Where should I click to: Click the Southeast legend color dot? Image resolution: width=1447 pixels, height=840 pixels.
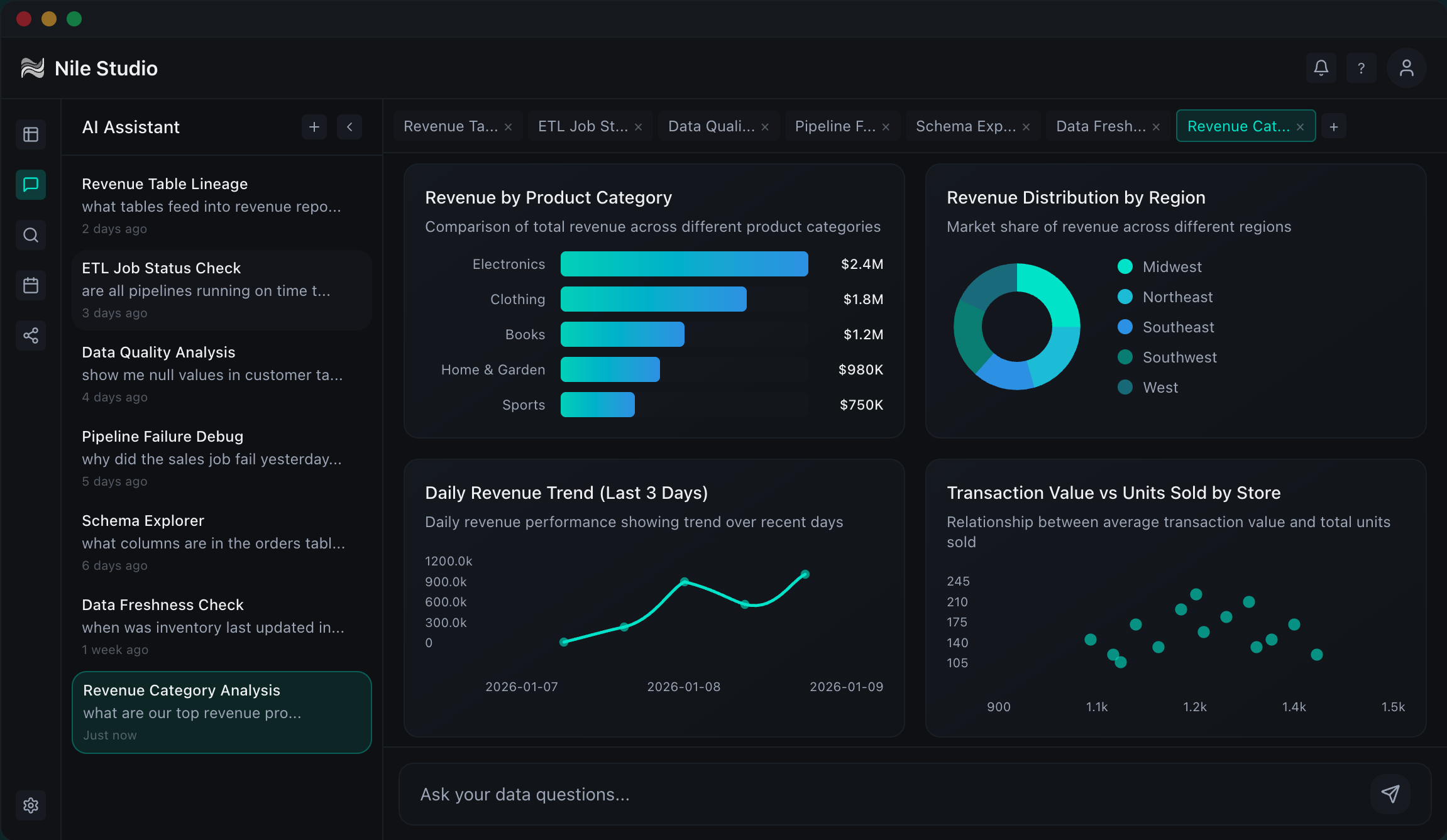1125,327
